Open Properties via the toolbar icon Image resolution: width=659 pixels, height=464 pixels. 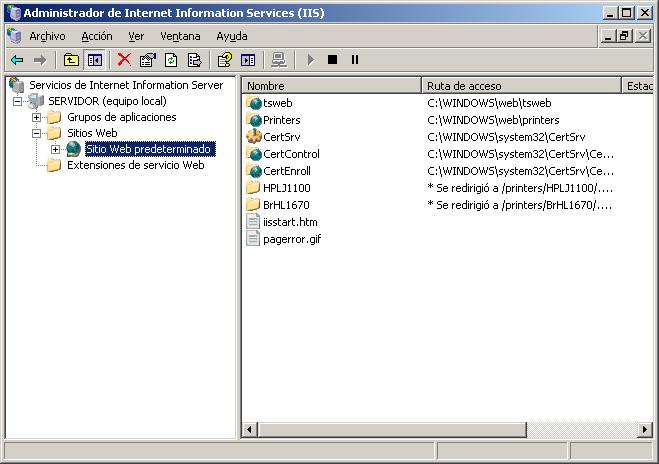tap(148, 60)
